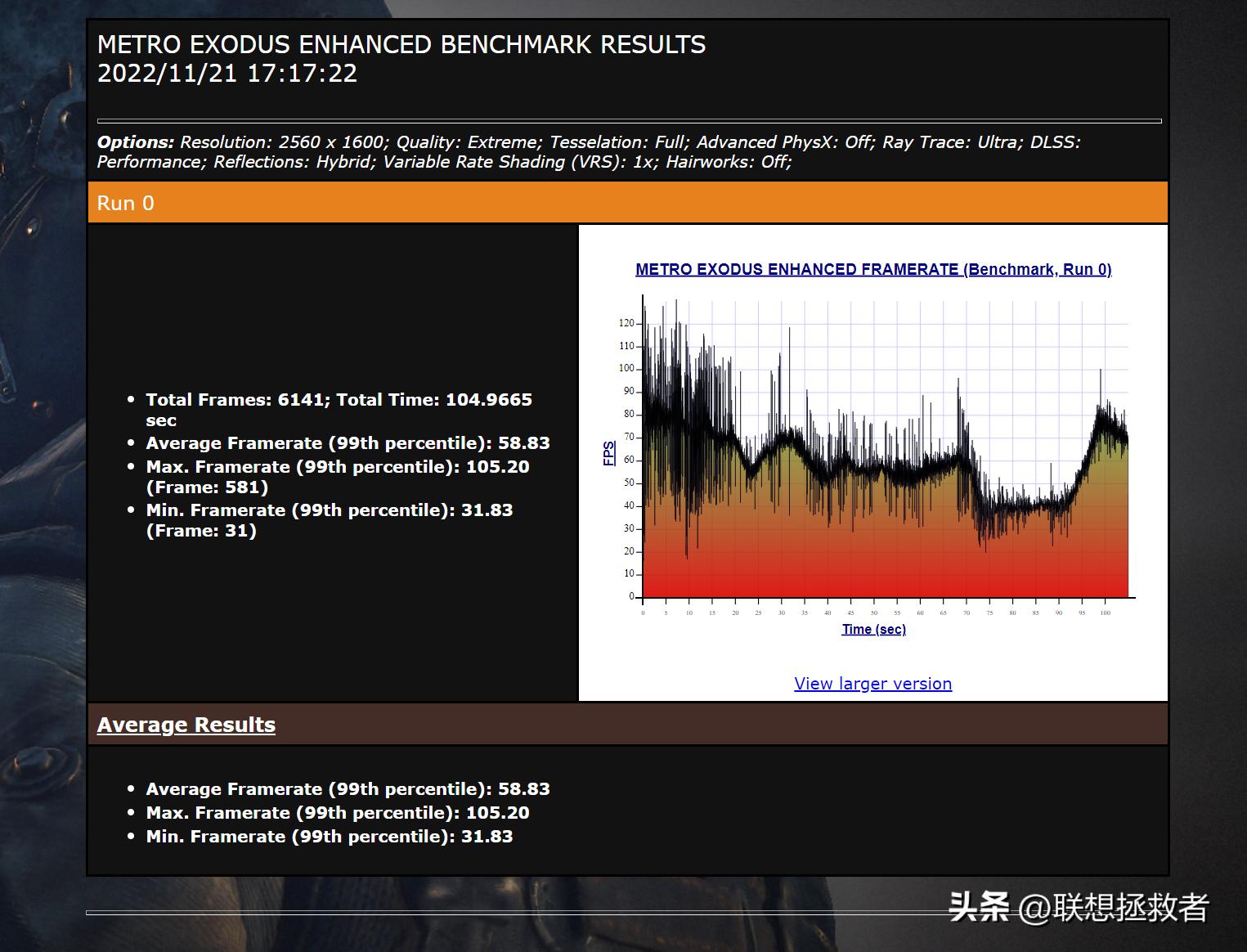This screenshot has width=1247, height=952.
Task: Select the orange Run 0 header bar
Action: coord(627,203)
